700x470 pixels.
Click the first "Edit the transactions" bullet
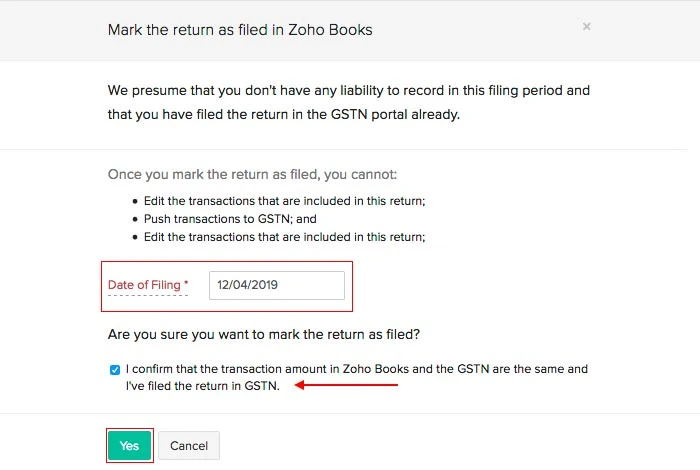tap(285, 201)
